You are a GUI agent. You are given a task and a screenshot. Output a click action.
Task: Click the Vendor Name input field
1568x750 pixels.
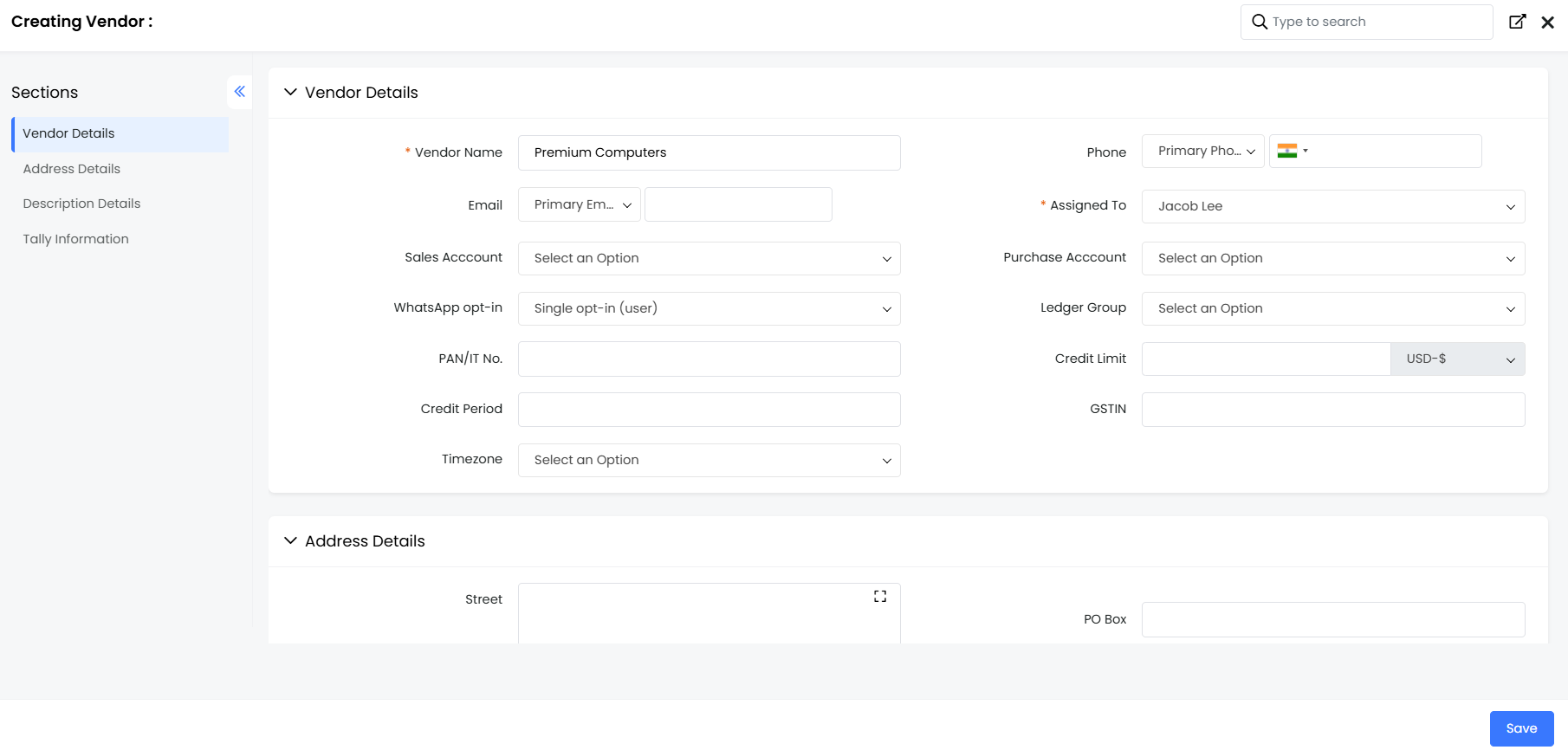[709, 153]
